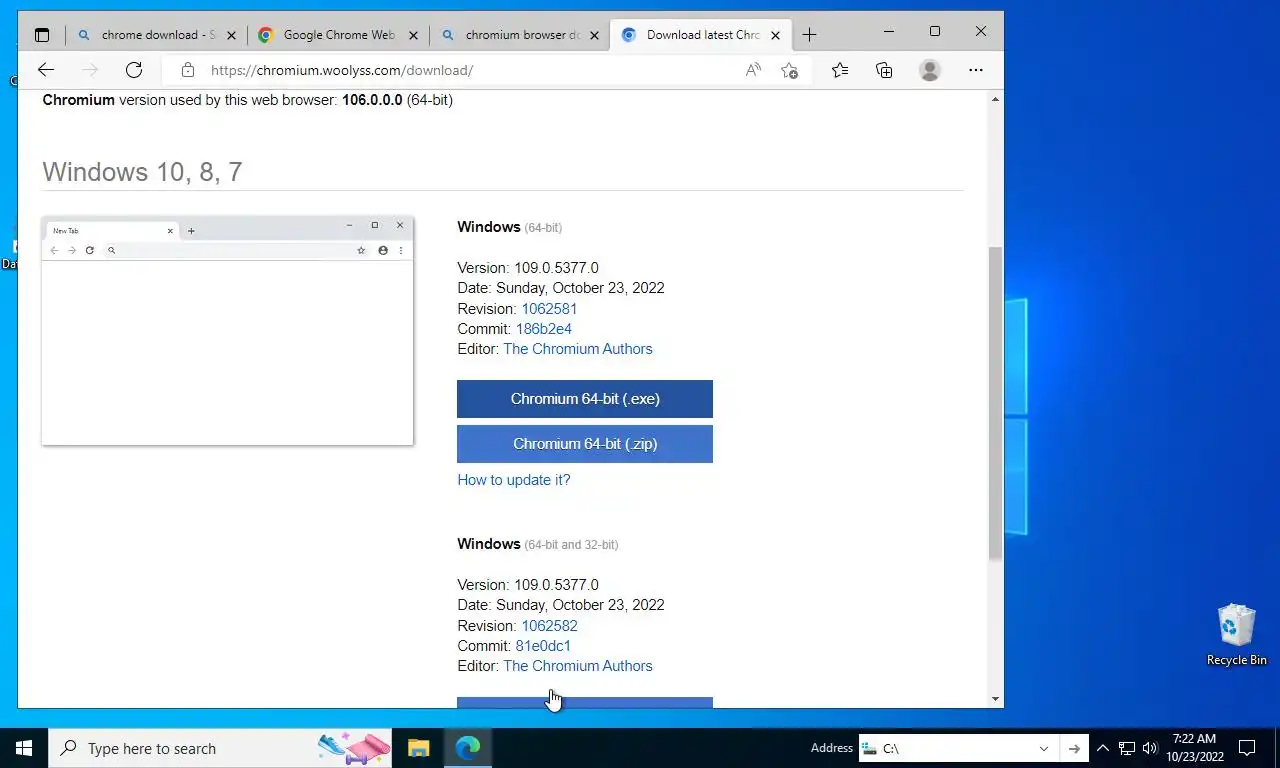Open Chromium Authors link under 64-bit and 32-bit
The image size is (1280, 768).
click(x=578, y=666)
